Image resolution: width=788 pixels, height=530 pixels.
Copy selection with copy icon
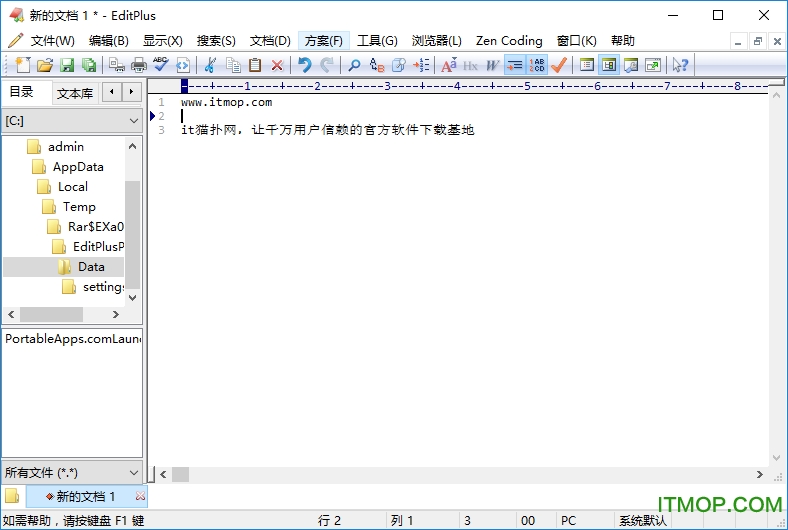233,65
